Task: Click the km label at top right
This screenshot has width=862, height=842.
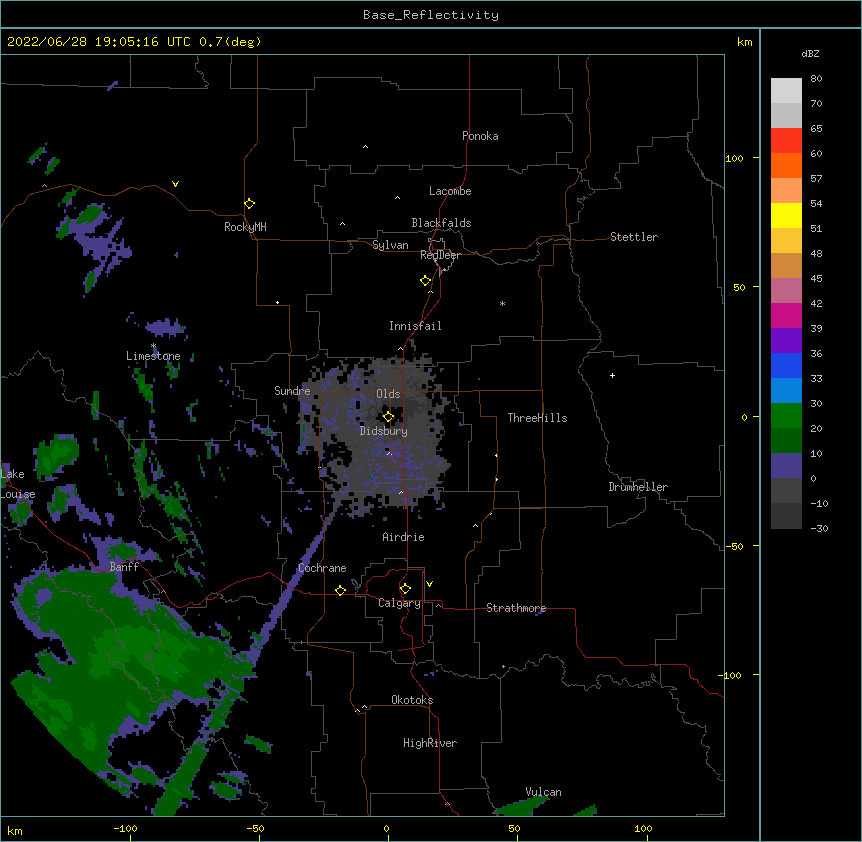Action: point(744,42)
